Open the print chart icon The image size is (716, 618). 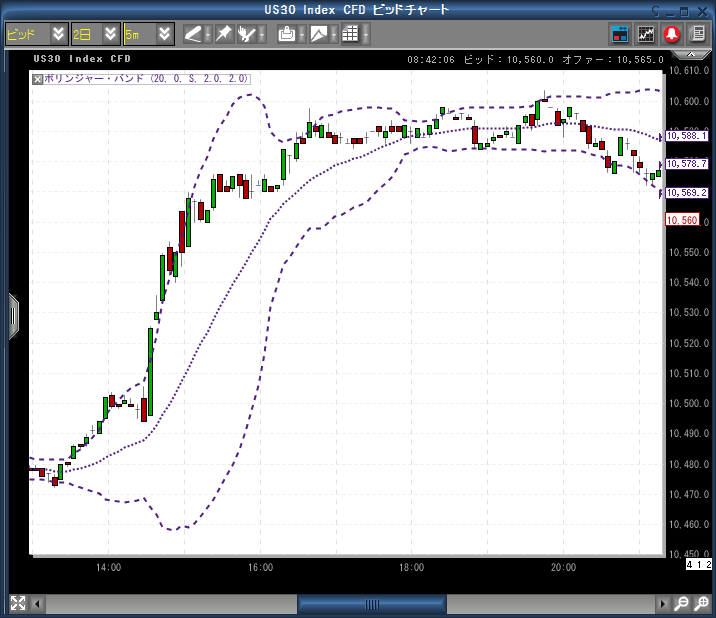(x=287, y=33)
